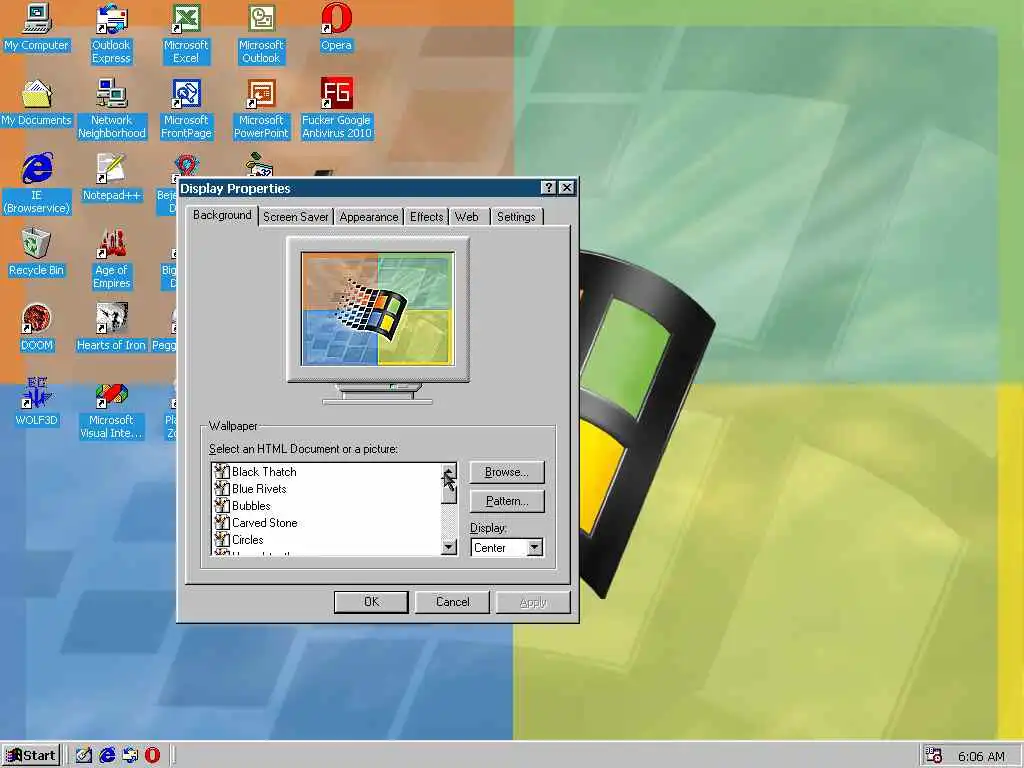Switch to the Effects tab
The height and width of the screenshot is (768, 1024).
(x=426, y=217)
